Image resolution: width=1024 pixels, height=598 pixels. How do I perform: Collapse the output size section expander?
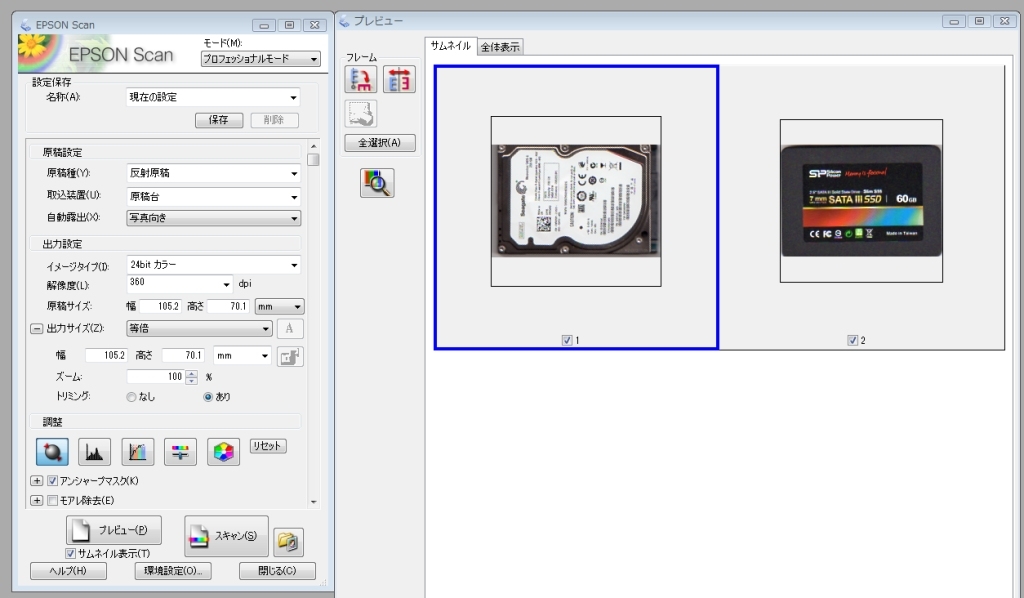[37, 328]
